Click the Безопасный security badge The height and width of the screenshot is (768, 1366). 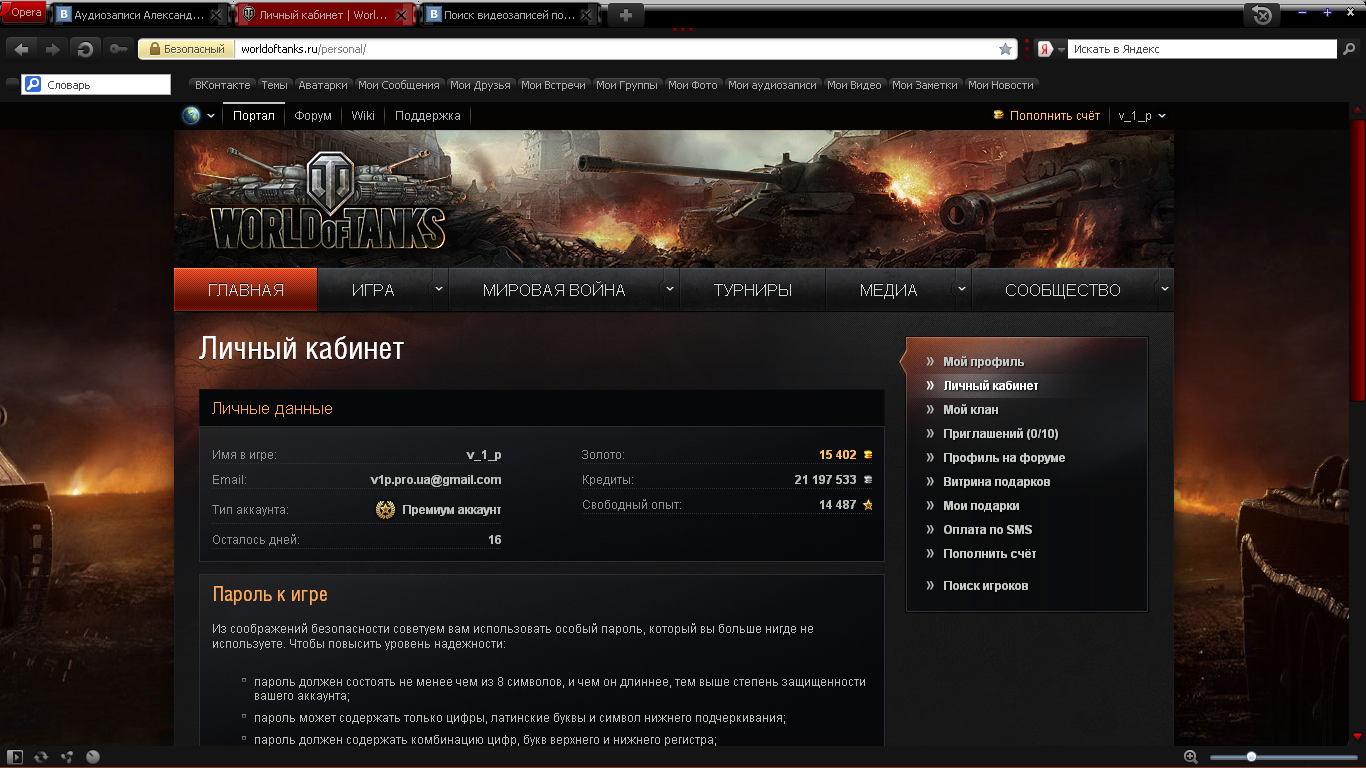click(x=186, y=49)
